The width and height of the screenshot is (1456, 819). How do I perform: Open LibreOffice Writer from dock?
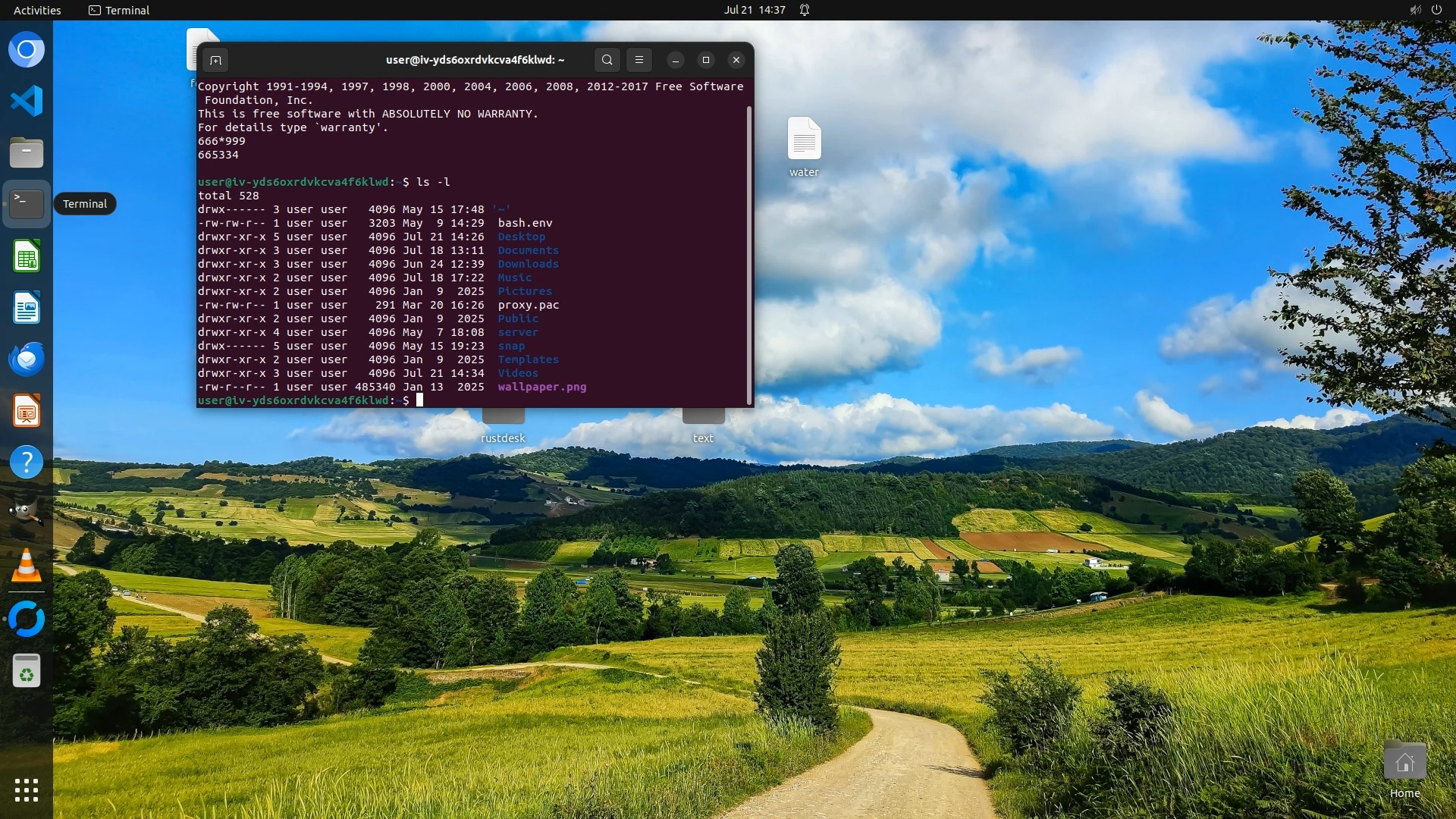click(27, 308)
